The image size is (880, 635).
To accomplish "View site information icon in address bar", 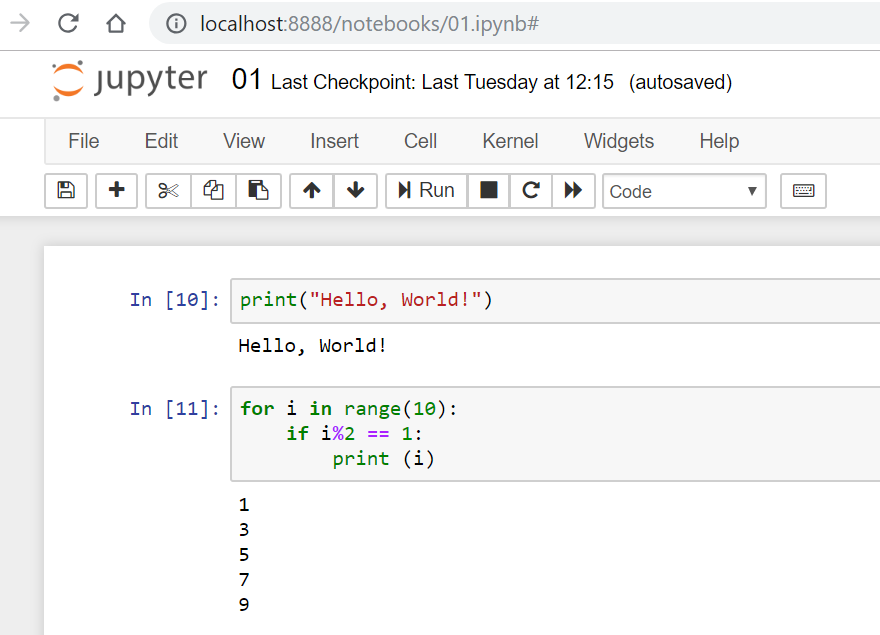I will tap(176, 24).
